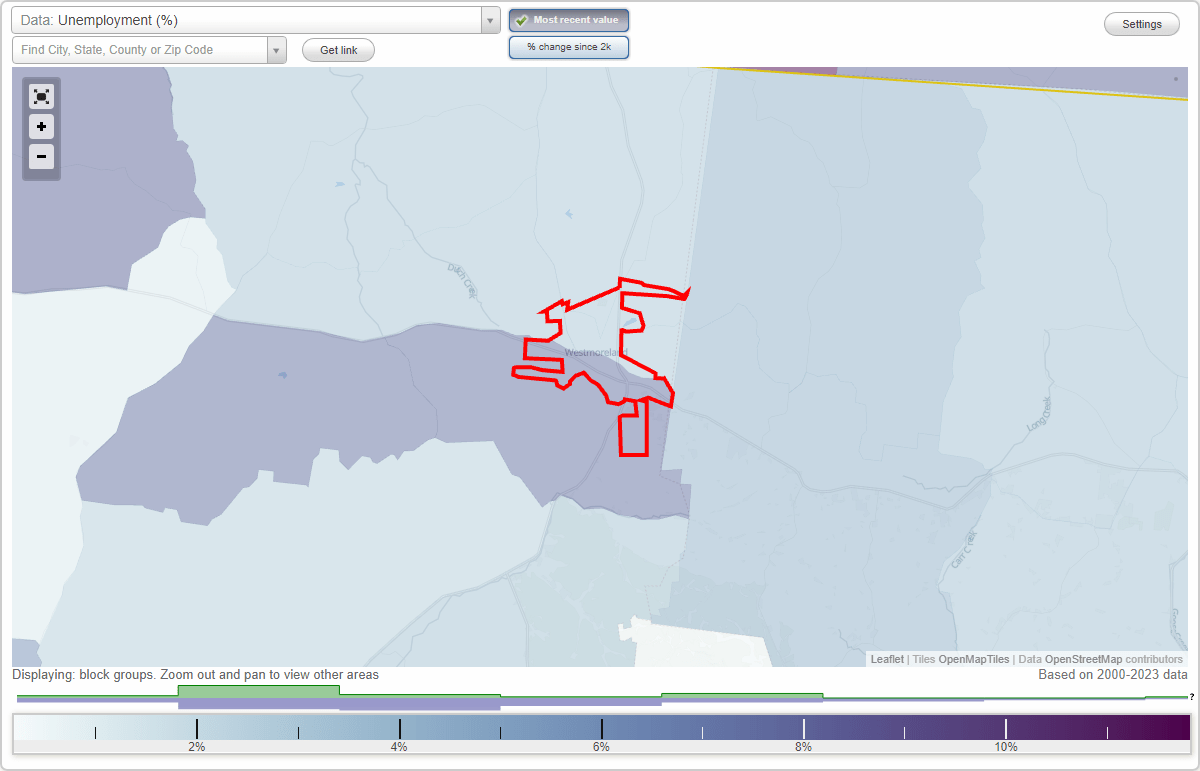Click the 6% mark on color legend
The image size is (1200, 771).
pyautogui.click(x=601, y=747)
